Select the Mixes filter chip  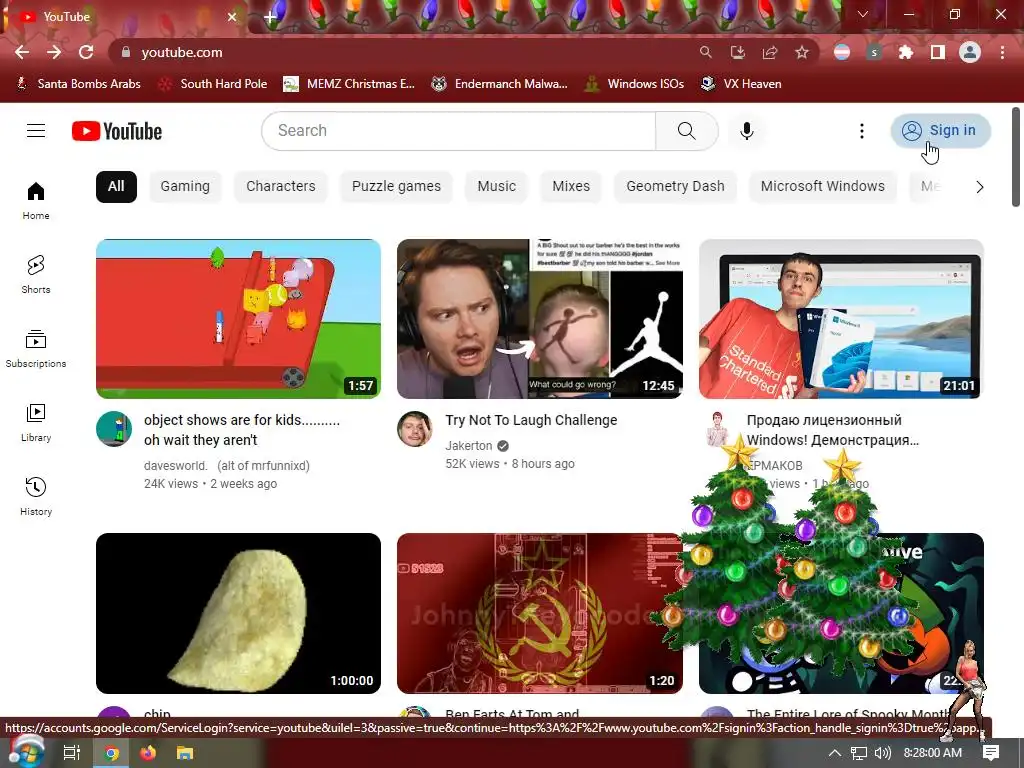point(571,187)
